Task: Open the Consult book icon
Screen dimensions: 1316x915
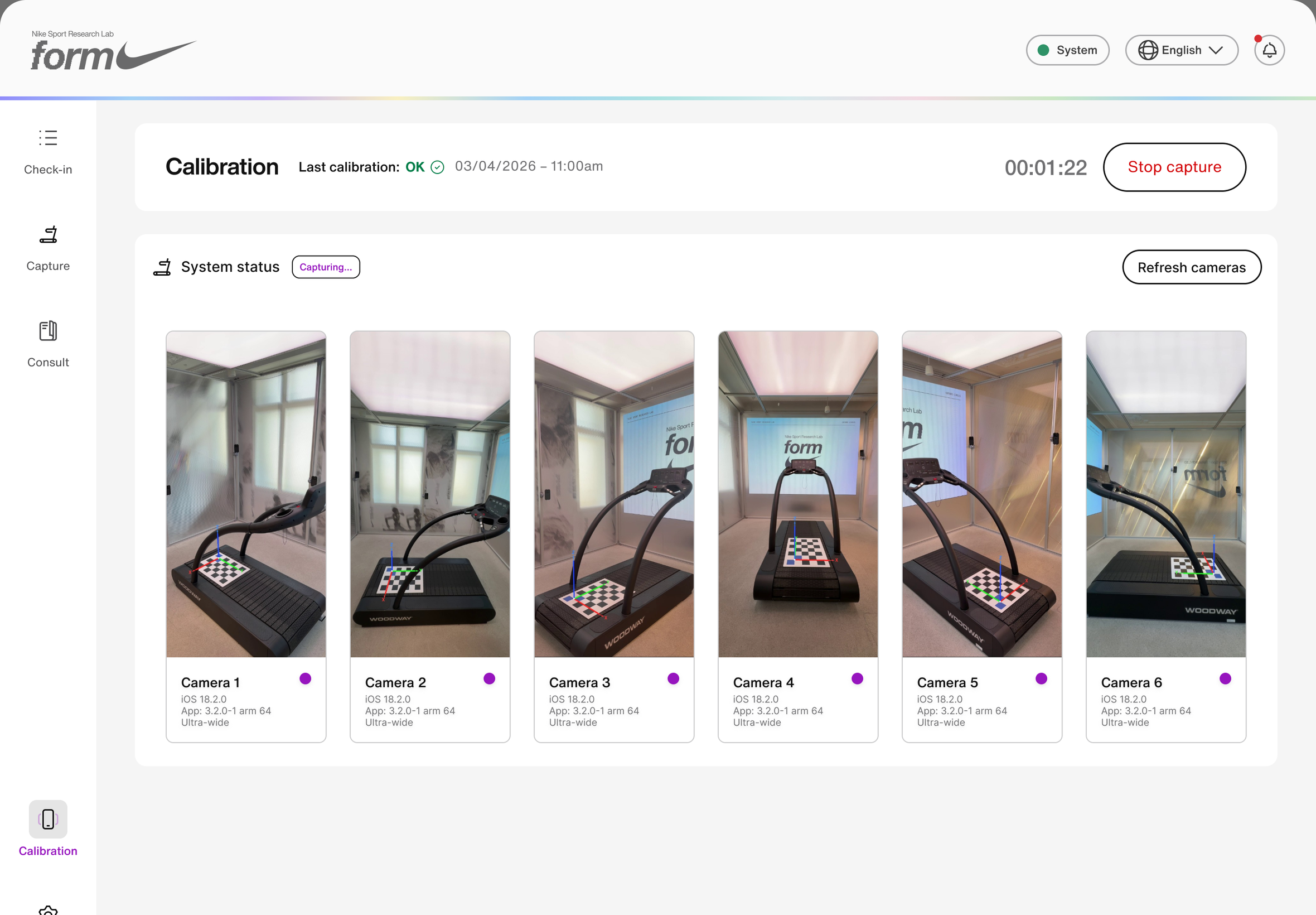Action: (48, 331)
